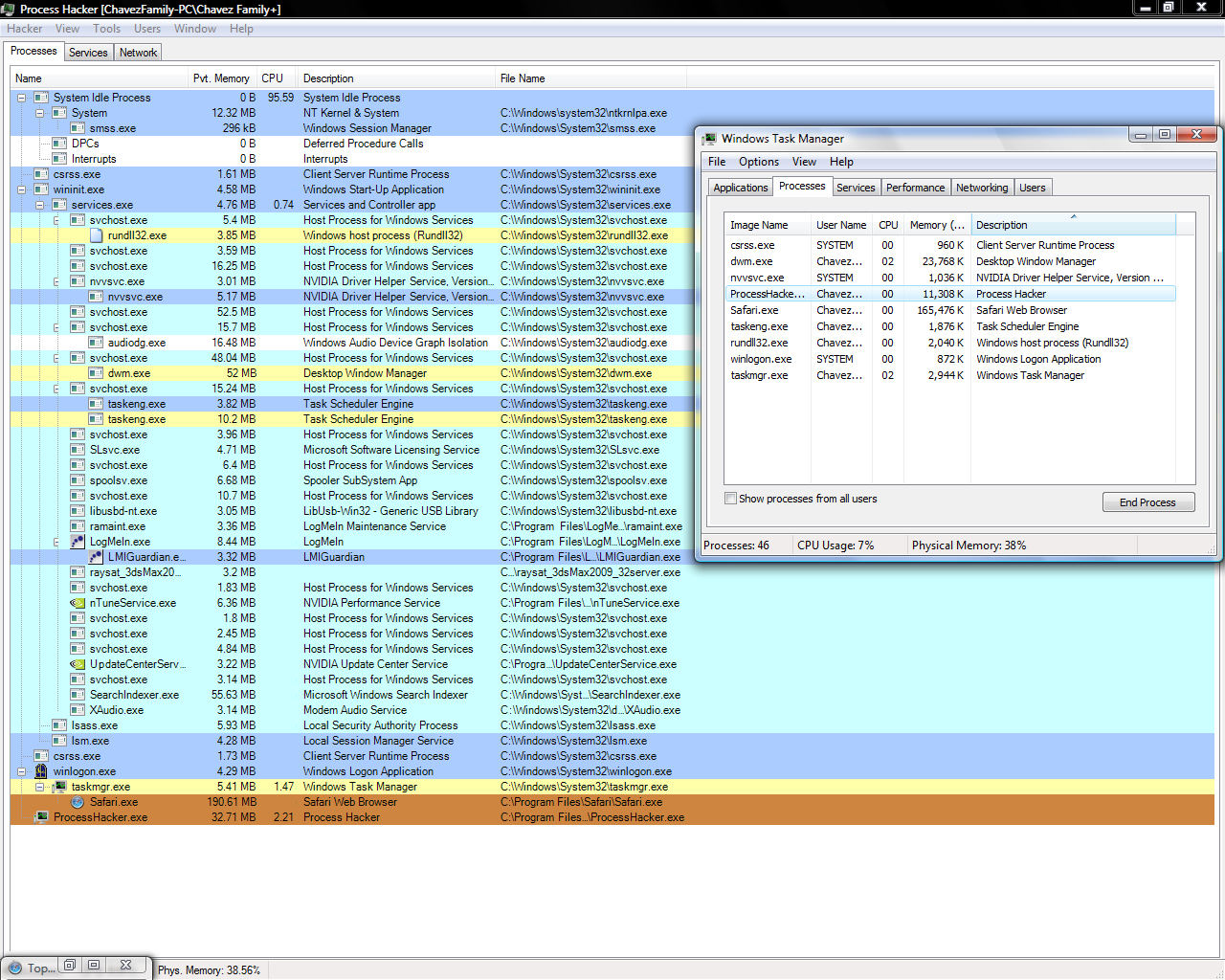This screenshot has width=1225, height=980.
Task: Click the audiodg.exe process icon
Action: coord(96,343)
